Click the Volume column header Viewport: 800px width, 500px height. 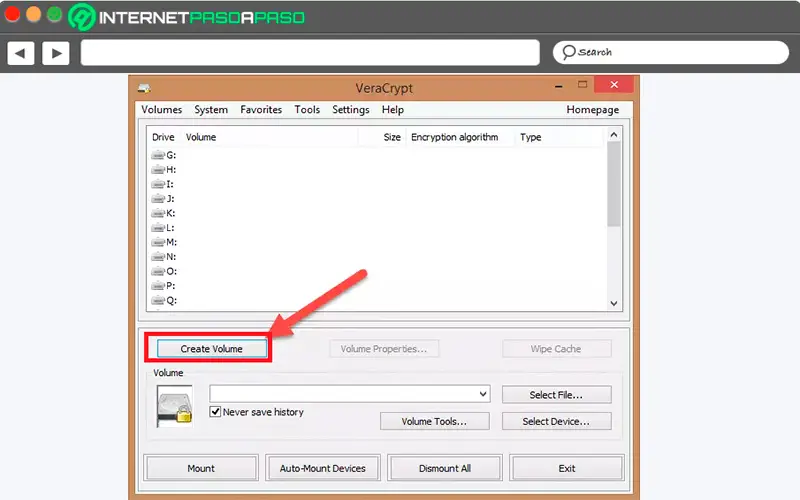pos(201,137)
